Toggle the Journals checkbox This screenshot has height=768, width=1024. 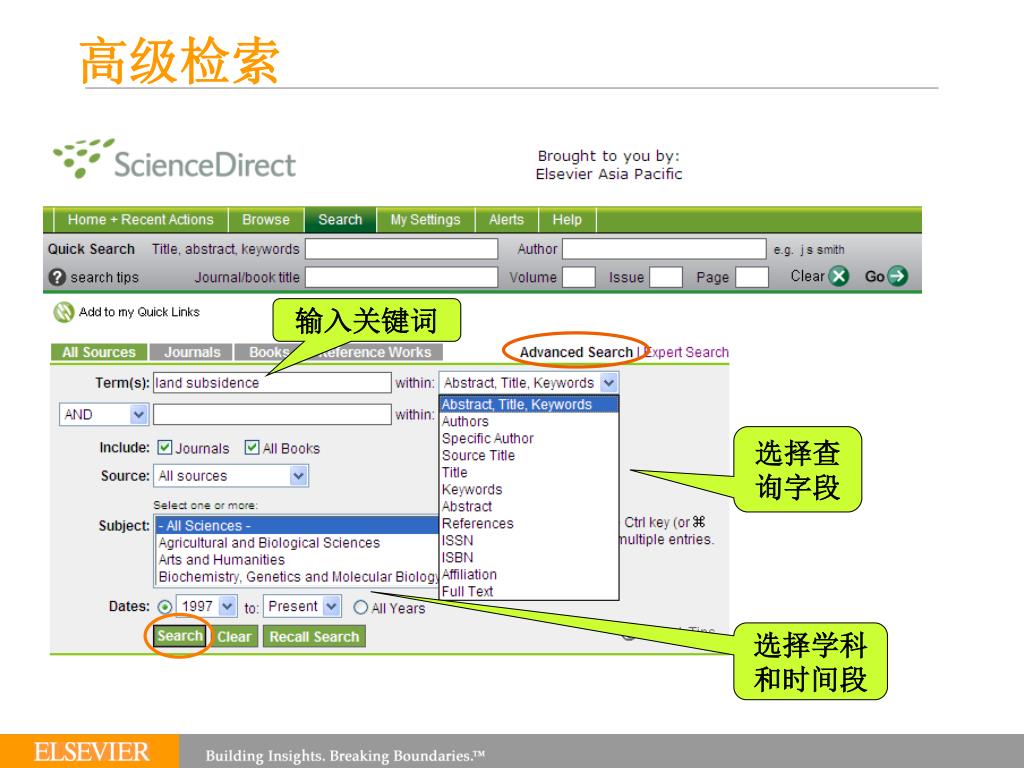[x=165, y=447]
